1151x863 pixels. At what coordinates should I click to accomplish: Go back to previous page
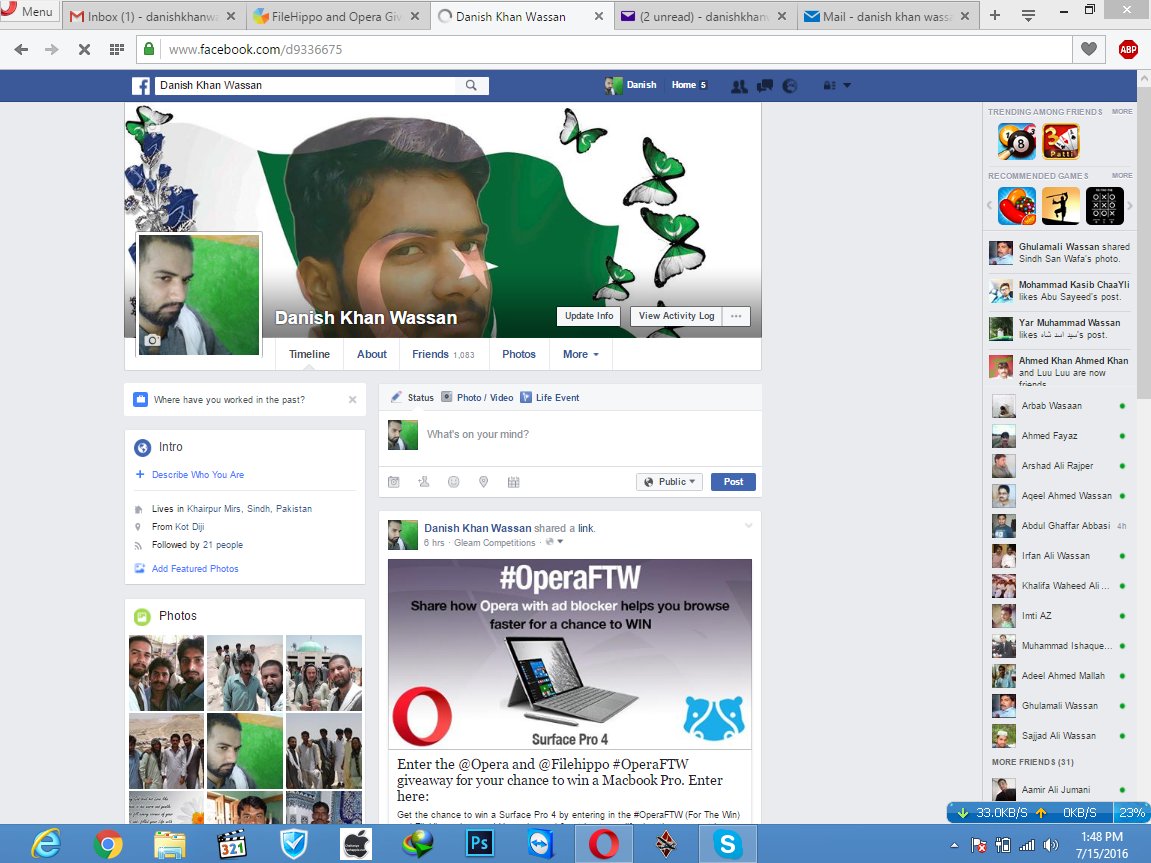pyautogui.click(x=21, y=49)
